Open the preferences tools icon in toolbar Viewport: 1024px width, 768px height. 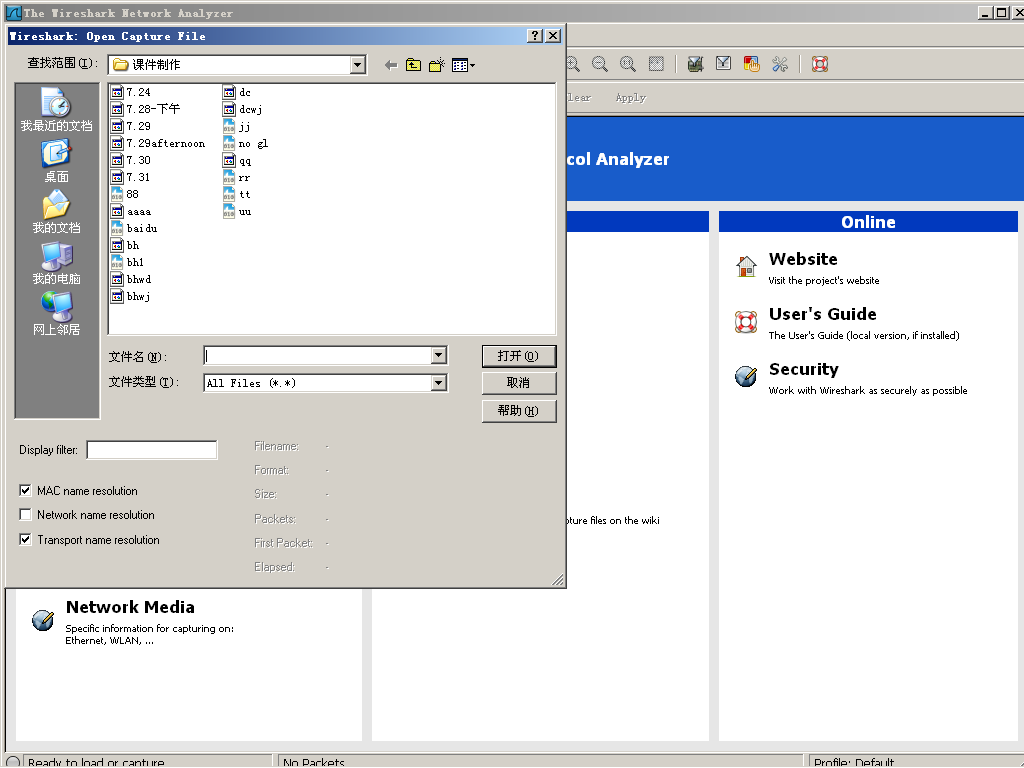point(780,64)
